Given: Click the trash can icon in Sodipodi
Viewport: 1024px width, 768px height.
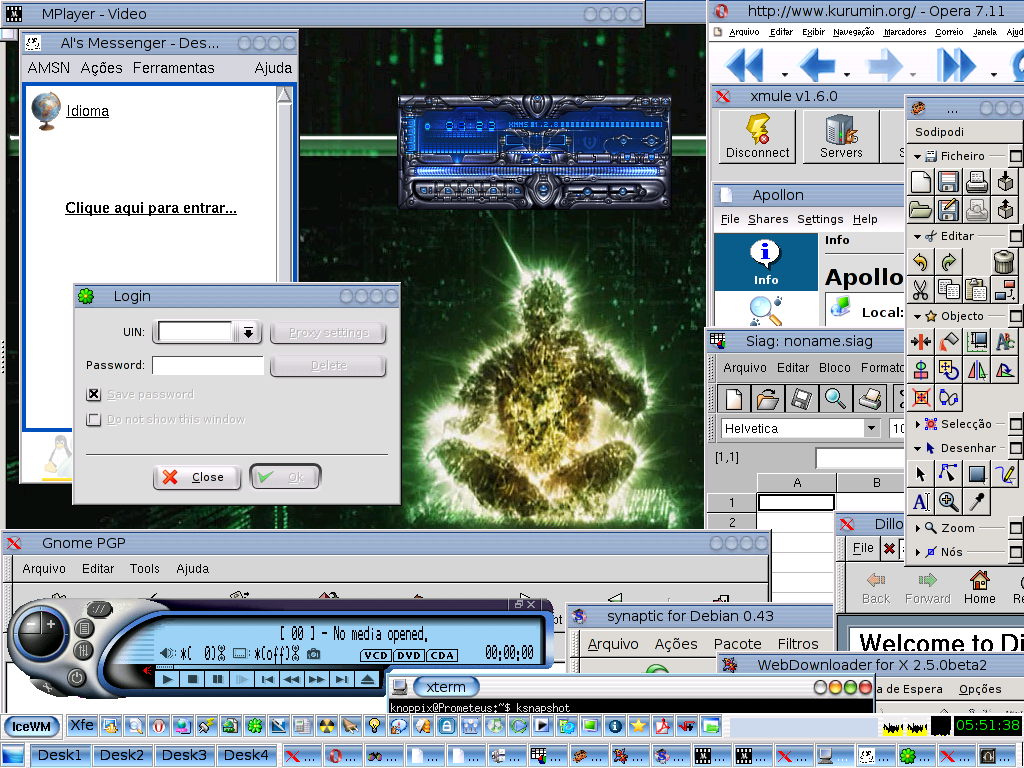Looking at the screenshot, I should (1004, 262).
